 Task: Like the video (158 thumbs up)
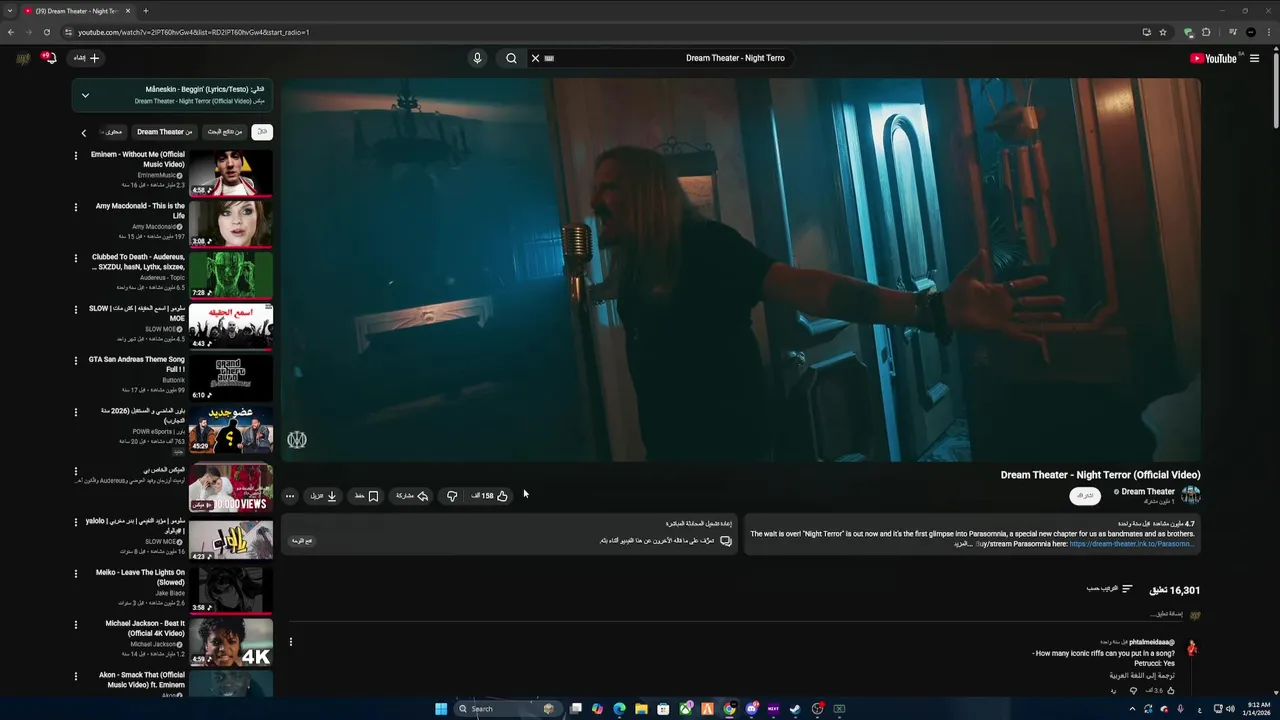click(490, 496)
